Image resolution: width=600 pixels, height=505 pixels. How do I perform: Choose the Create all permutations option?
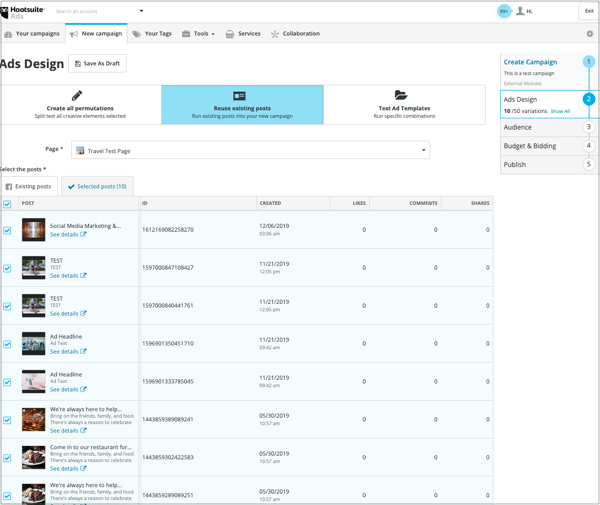[x=80, y=104]
